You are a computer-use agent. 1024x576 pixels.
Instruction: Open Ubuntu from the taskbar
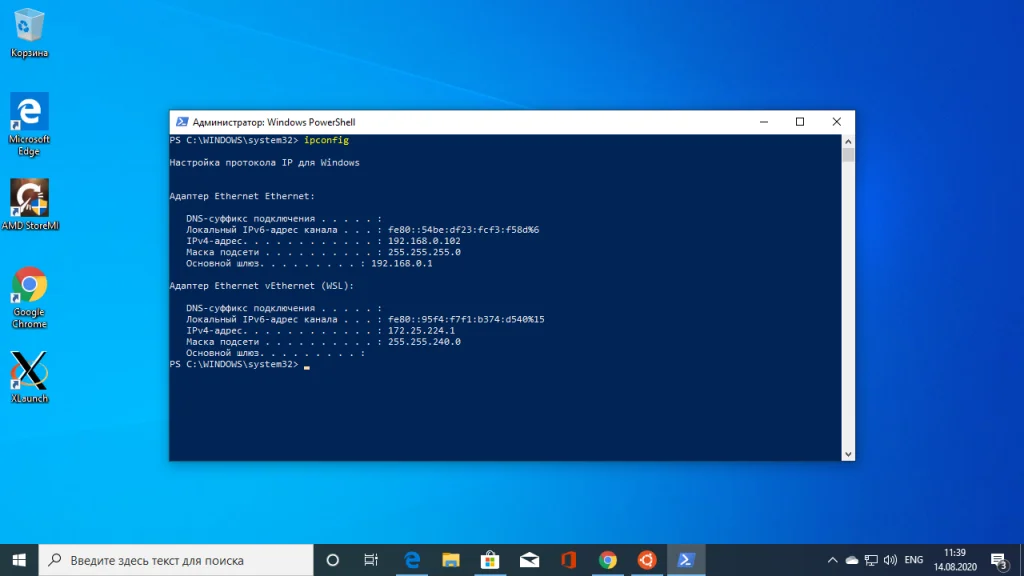point(647,560)
